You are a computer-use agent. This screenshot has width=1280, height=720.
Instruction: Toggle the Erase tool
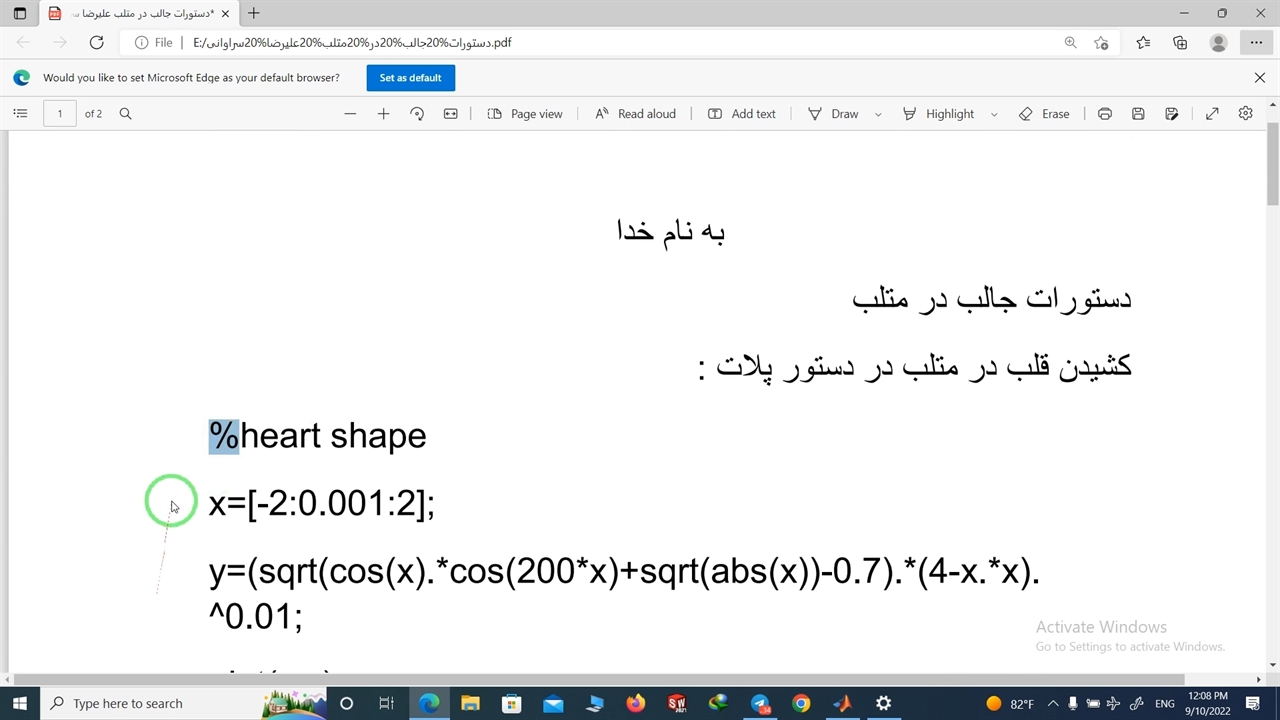(1044, 114)
